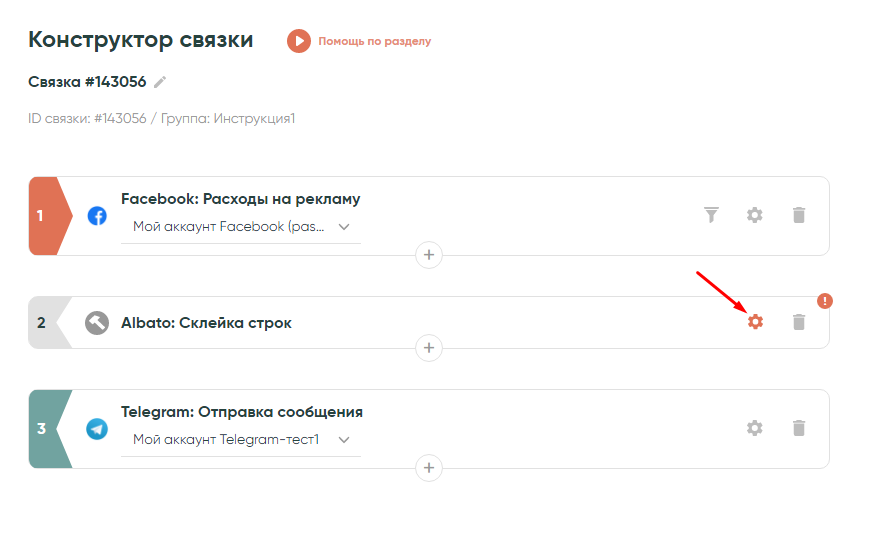Open settings gear for Telegram step
Image resolution: width=877 pixels, height=537 pixels.
point(755,428)
